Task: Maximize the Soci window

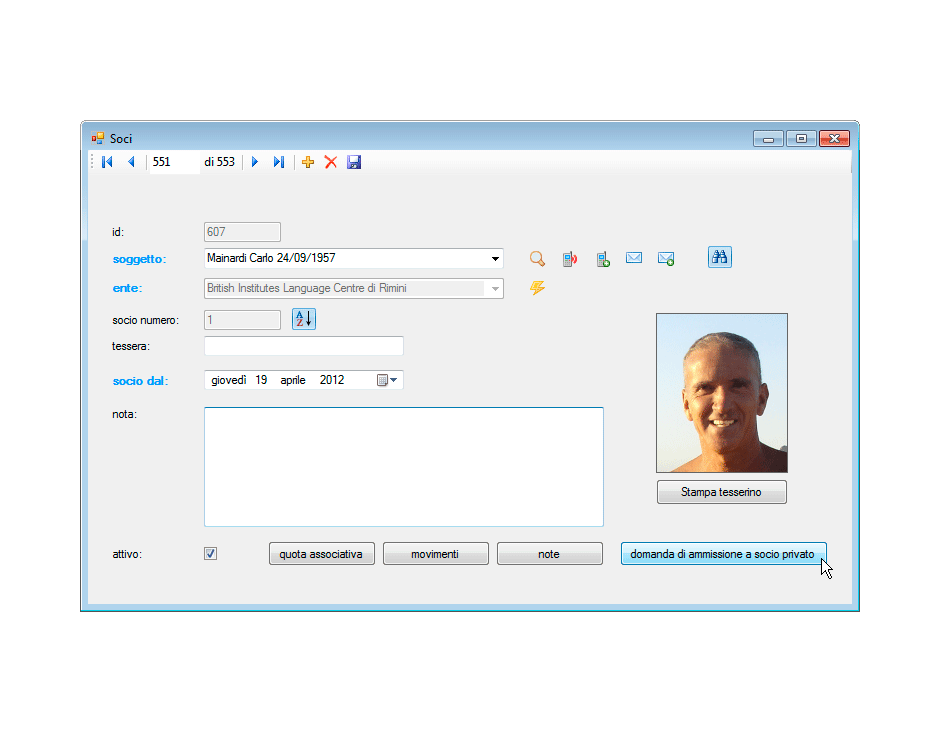Action: pyautogui.click(x=801, y=139)
